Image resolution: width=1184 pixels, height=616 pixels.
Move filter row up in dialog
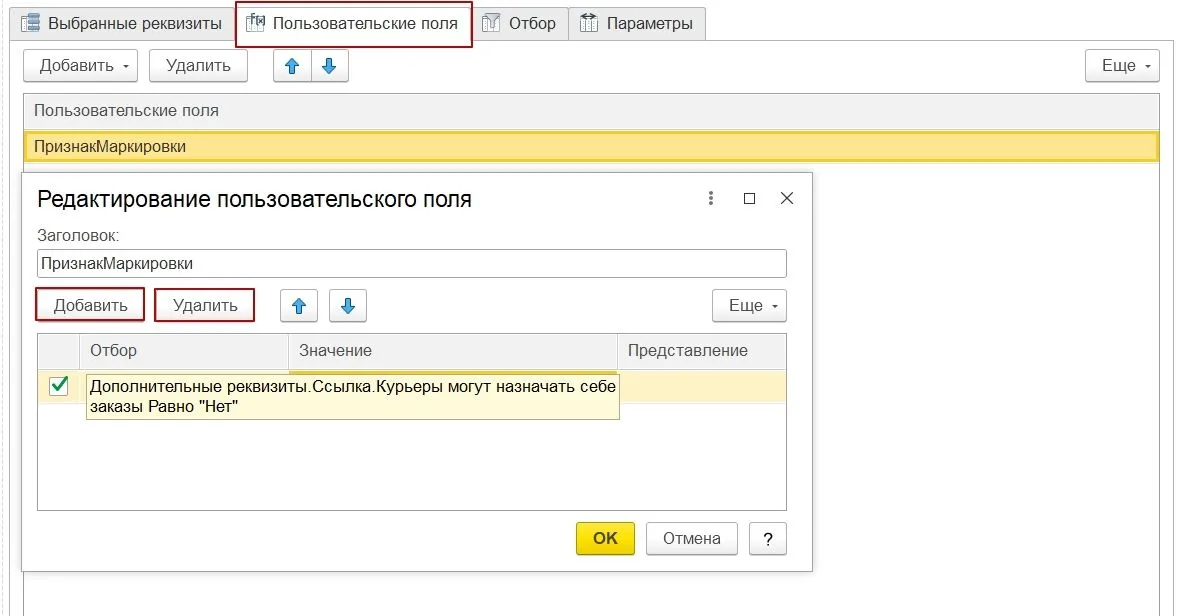pos(298,306)
